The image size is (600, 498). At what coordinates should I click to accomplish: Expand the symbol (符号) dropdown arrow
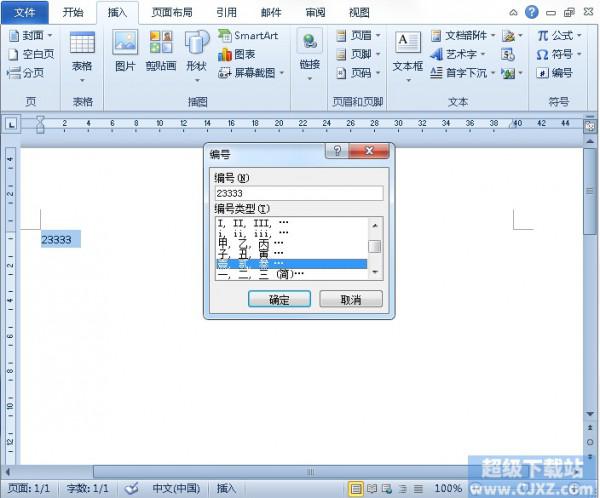(579, 54)
